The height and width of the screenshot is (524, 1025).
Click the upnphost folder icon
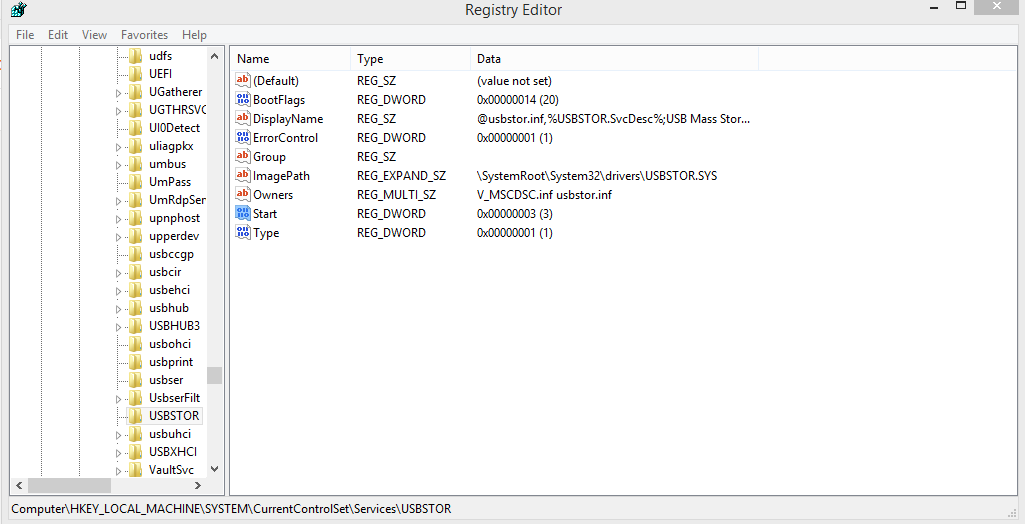click(135, 218)
